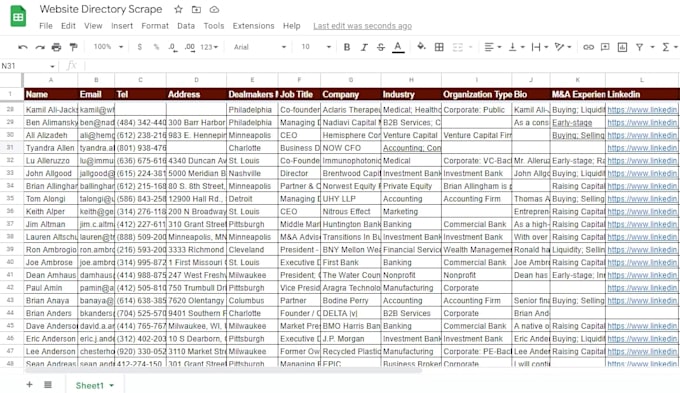
Task: Open the Edit menu
Action: click(68, 26)
